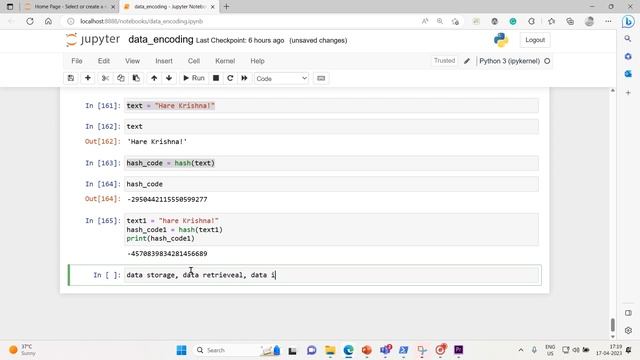Open the browser tab actions menu icon
Image resolution: width=640 pixels, height=360 pixels.
tap(10, 7)
